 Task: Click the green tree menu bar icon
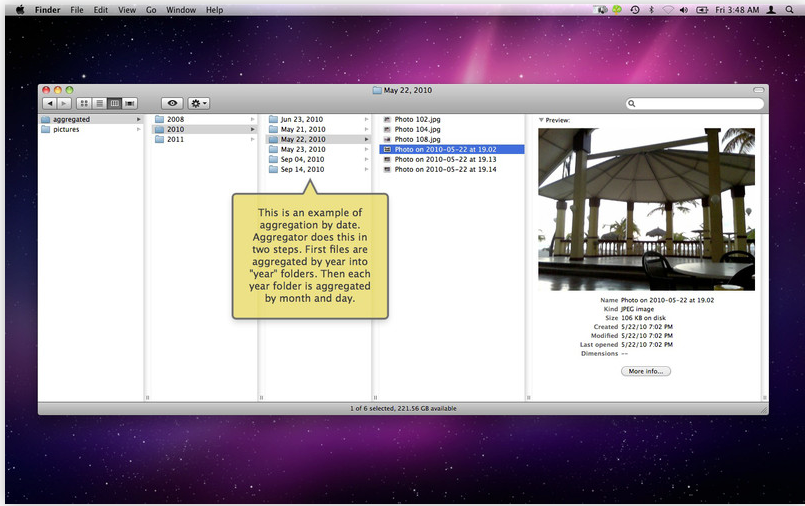617,10
